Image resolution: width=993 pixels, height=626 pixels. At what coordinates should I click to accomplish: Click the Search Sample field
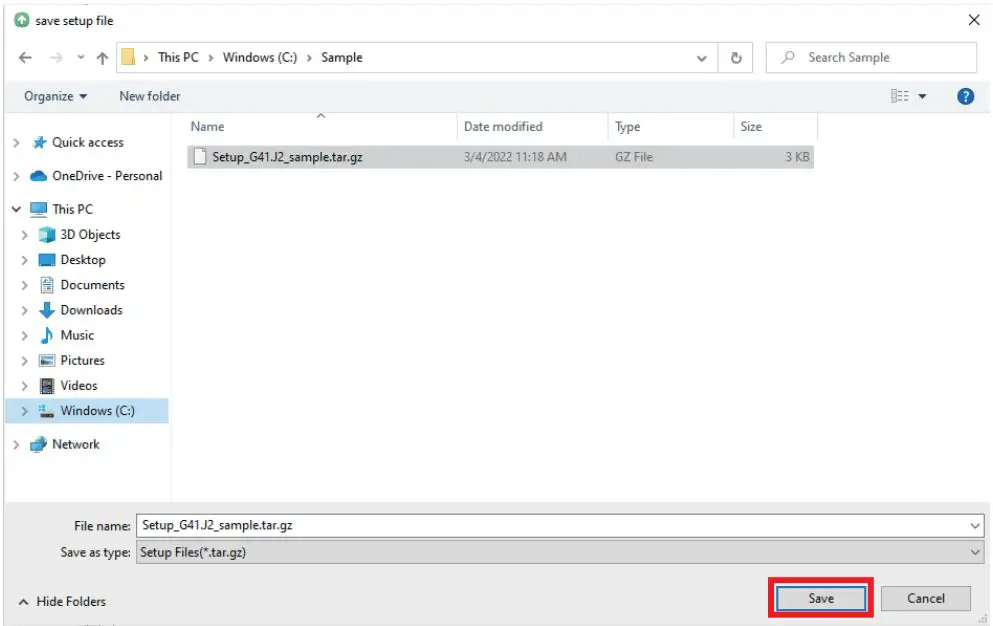[x=871, y=58]
